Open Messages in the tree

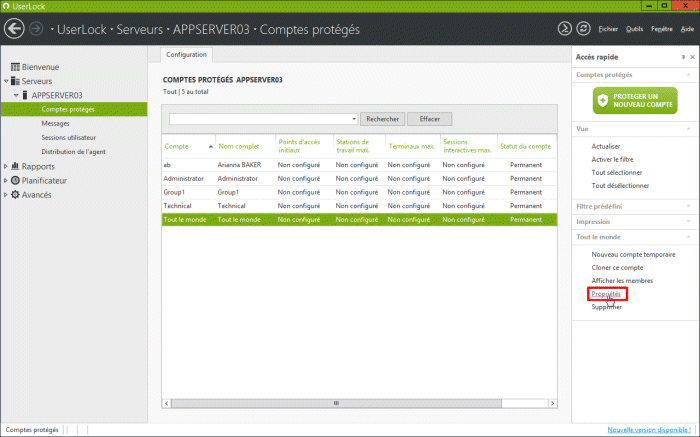[55, 123]
